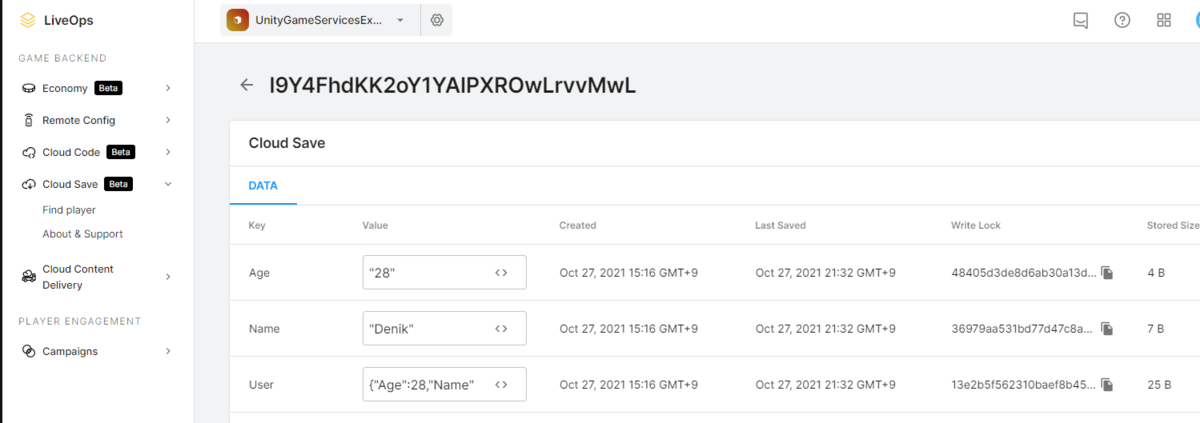This screenshot has height=423, width=1200.
Task: Copy the Name write lock value
Action: click(x=1107, y=329)
